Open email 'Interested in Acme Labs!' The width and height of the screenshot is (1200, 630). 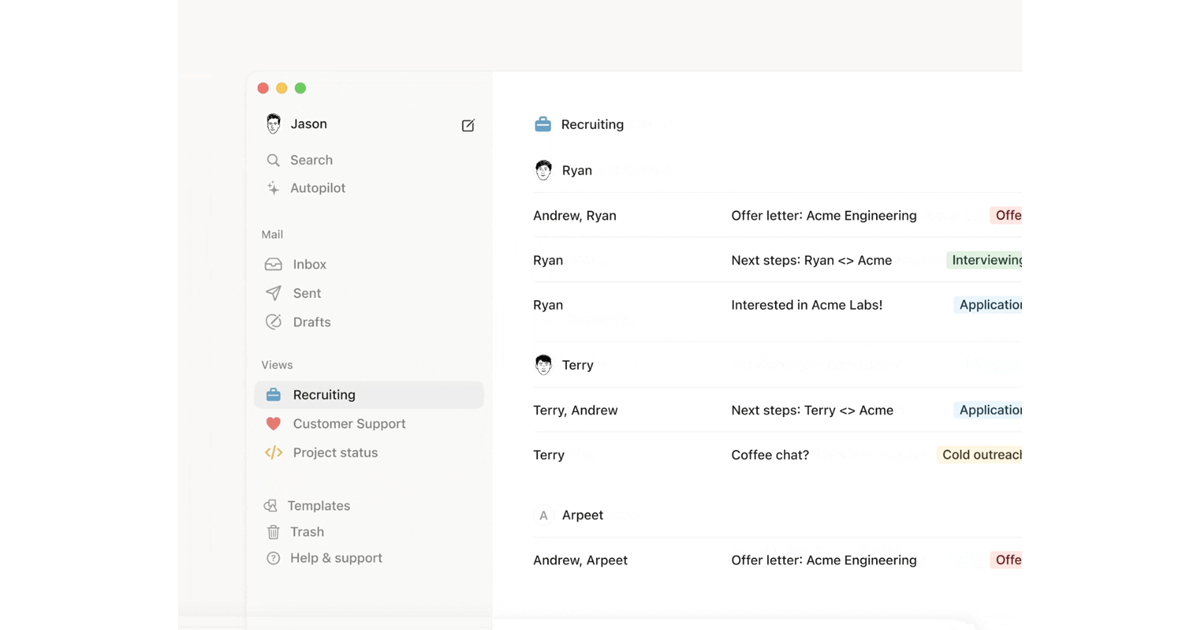click(806, 305)
